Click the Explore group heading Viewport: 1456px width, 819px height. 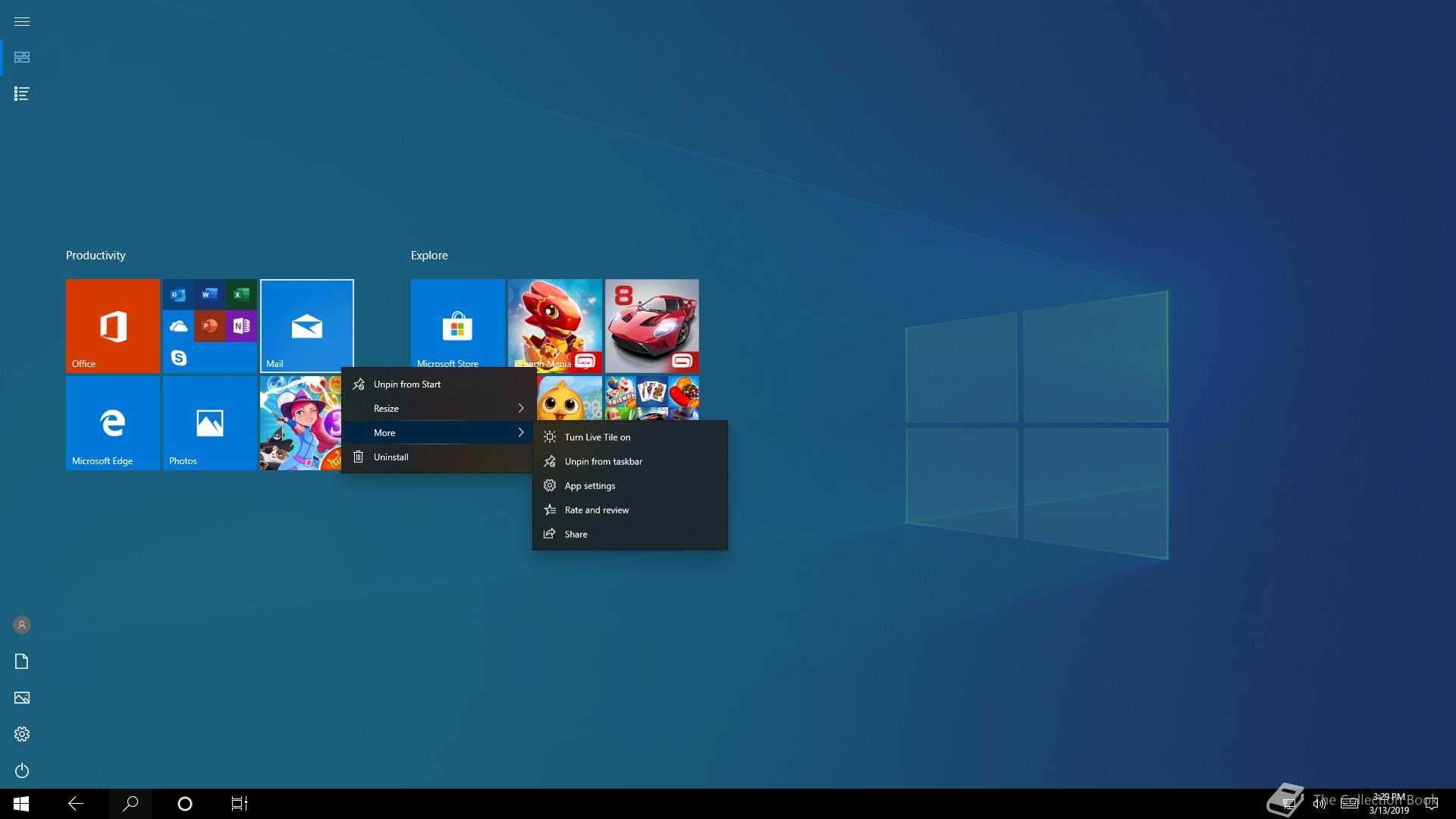[x=429, y=256]
